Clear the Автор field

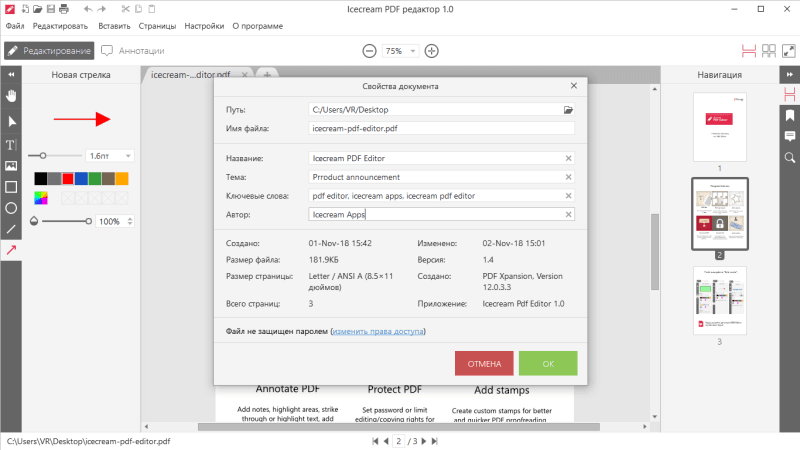coord(568,215)
